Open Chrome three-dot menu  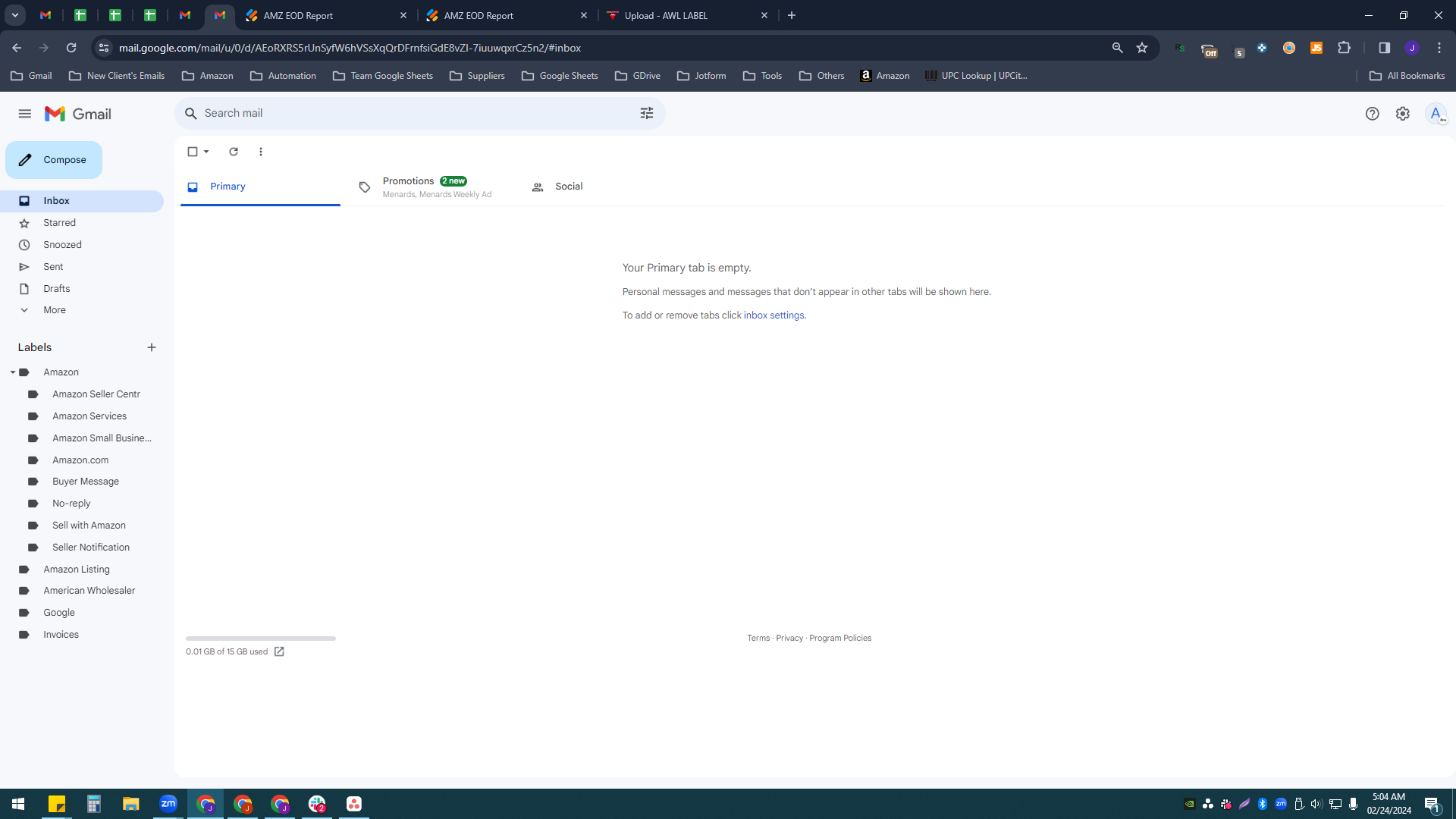tap(1439, 48)
